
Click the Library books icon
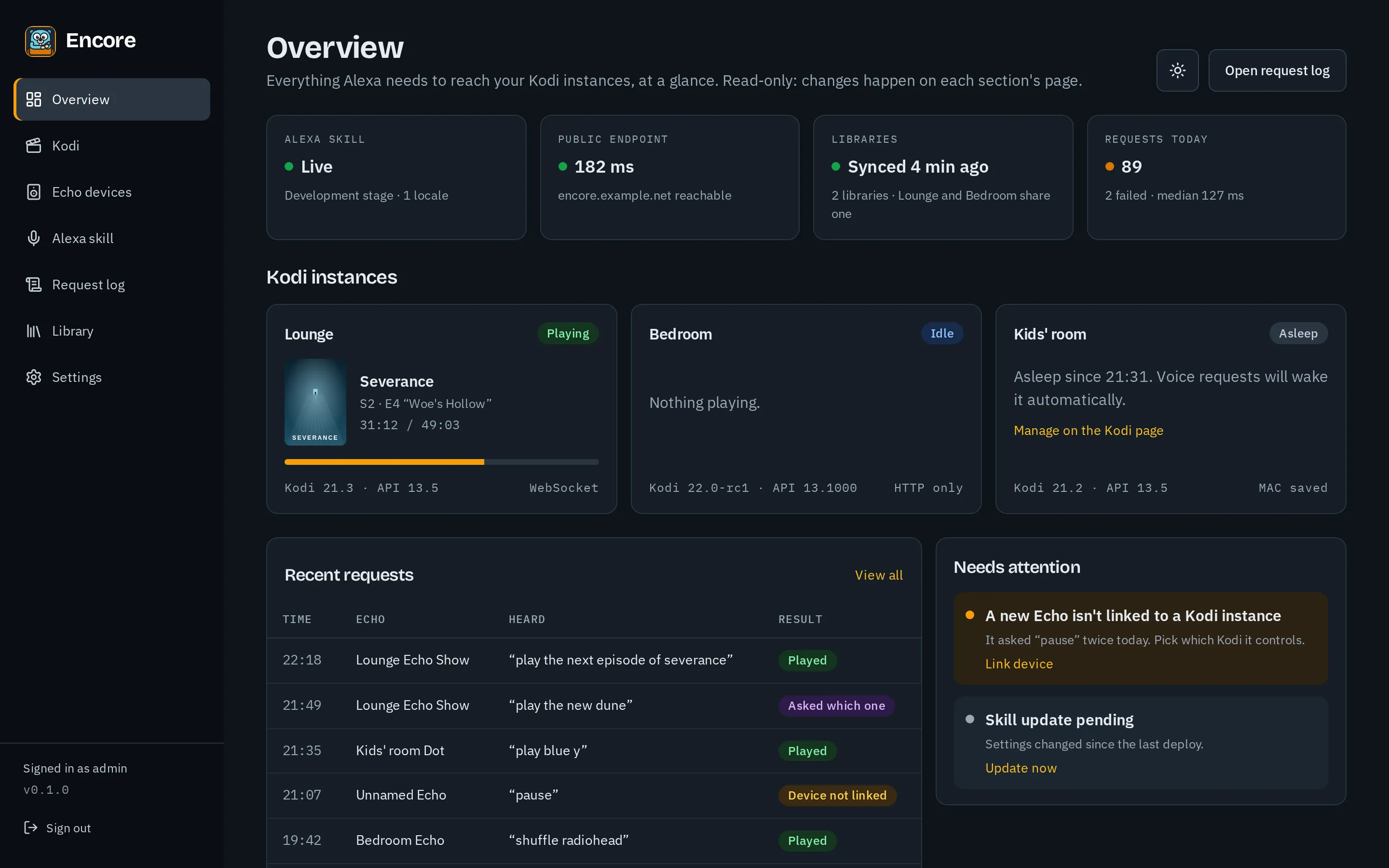point(34,331)
